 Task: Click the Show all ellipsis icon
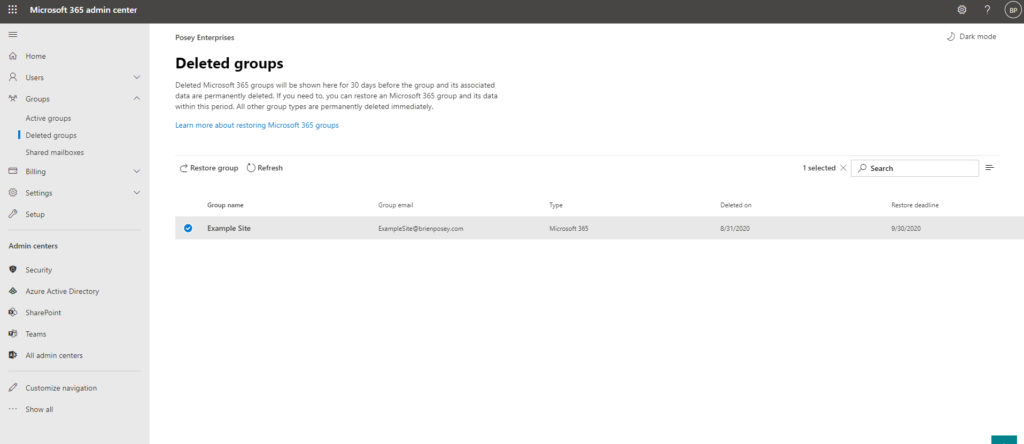coord(12,409)
